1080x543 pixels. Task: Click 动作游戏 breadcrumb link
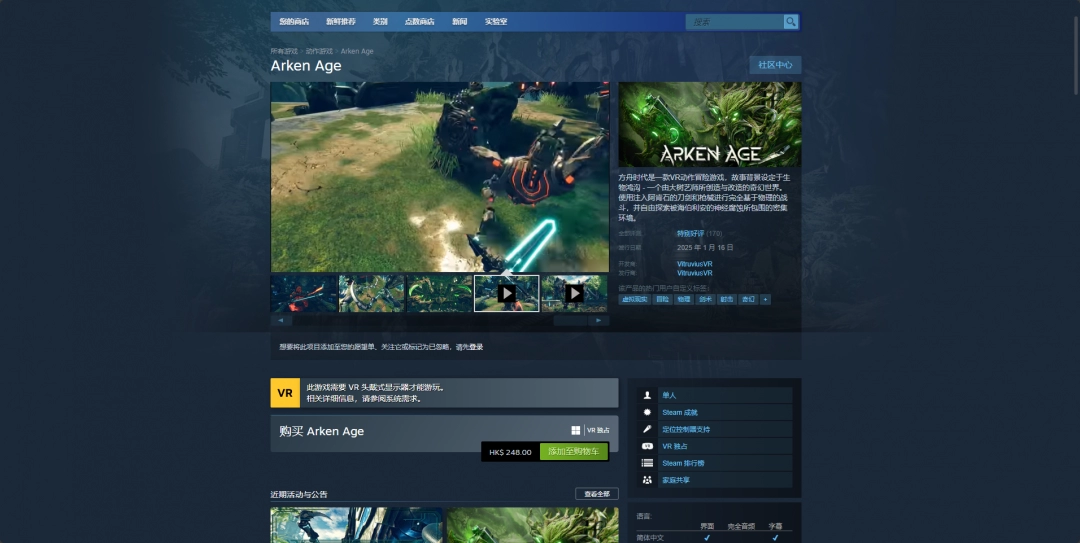(x=319, y=51)
